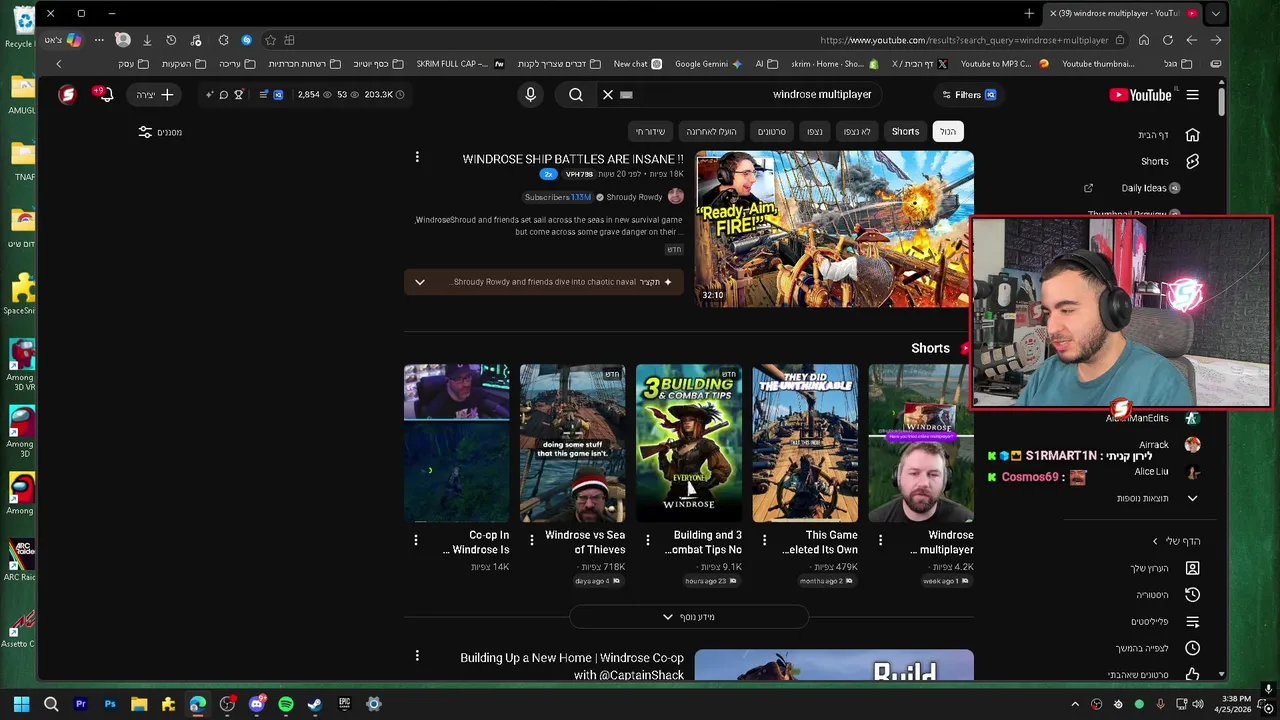The height and width of the screenshot is (720, 1280).
Task: Click the create (יצירה) button
Action: point(156,95)
